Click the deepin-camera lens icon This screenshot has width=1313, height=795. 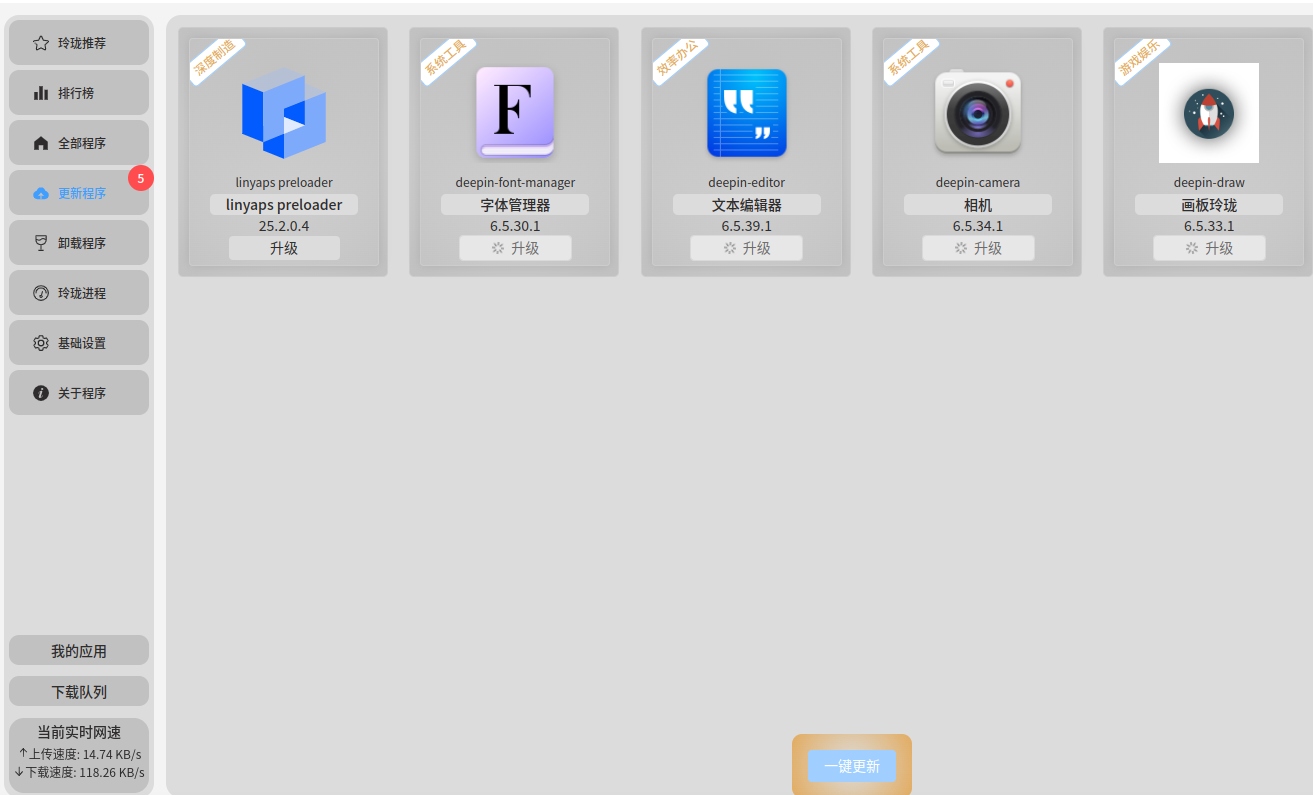pyautogui.click(x=978, y=113)
